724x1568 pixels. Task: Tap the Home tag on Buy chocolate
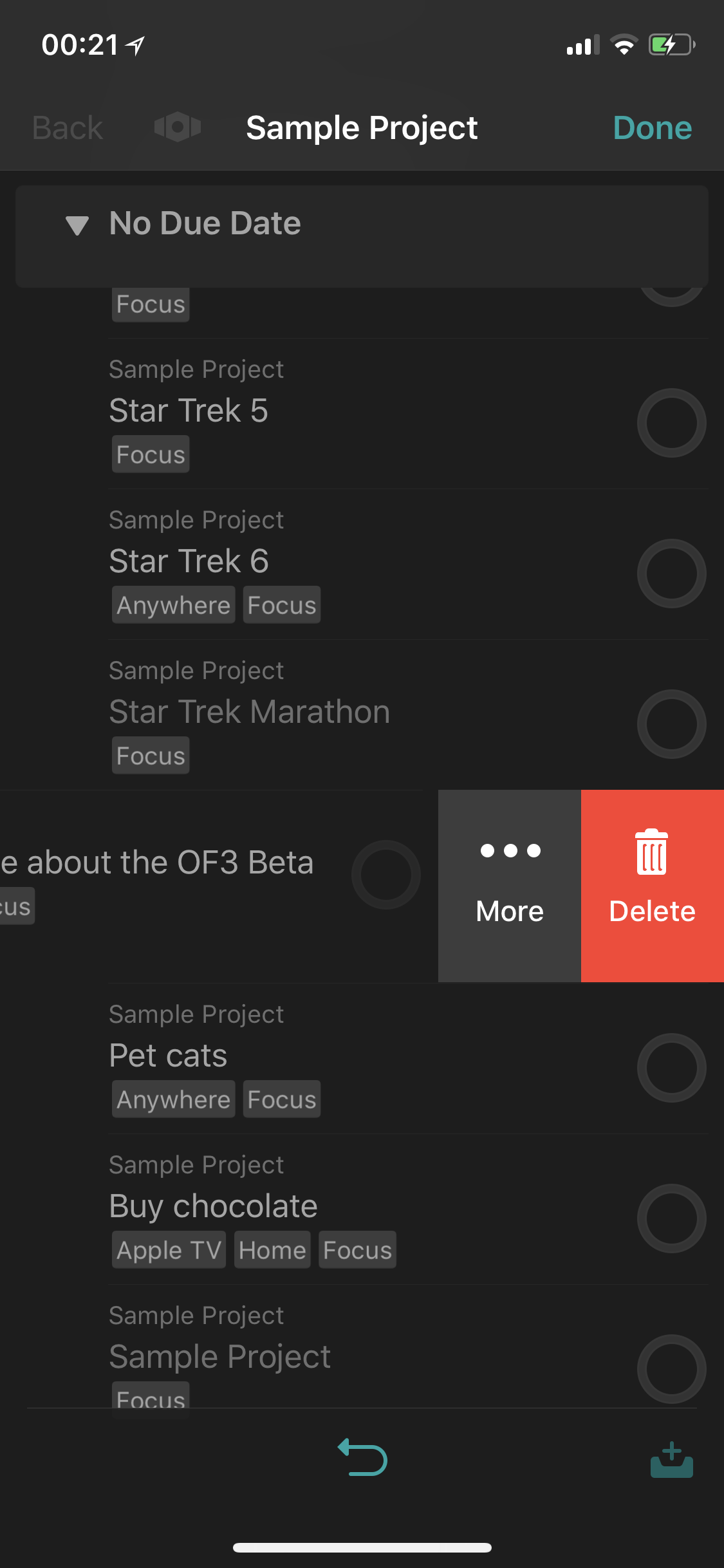tap(272, 1250)
